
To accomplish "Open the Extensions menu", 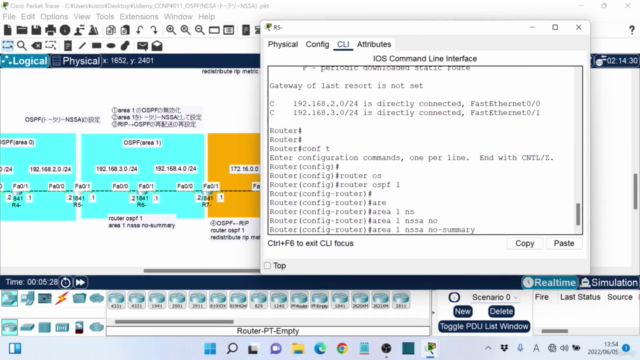I will 139,17.
